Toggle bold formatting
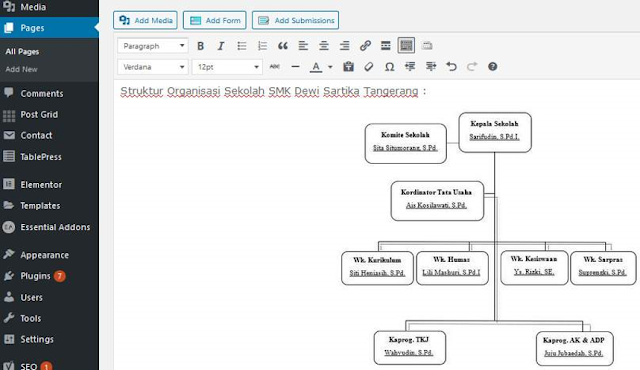 [200, 46]
